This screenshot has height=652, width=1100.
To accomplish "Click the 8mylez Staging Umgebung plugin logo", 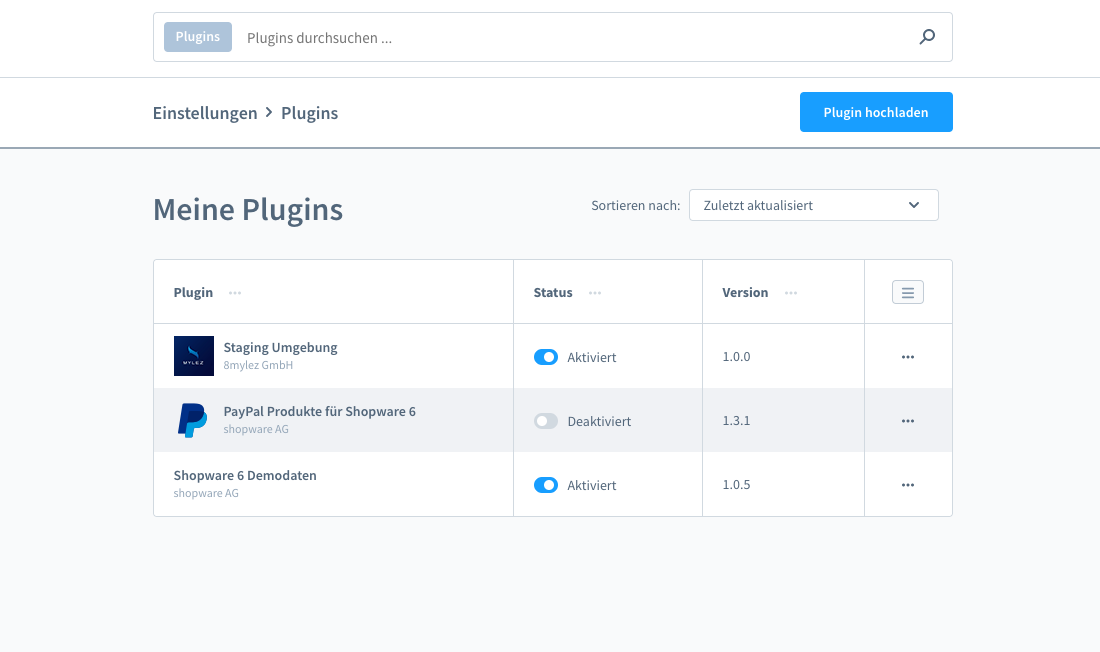I will (x=194, y=356).
